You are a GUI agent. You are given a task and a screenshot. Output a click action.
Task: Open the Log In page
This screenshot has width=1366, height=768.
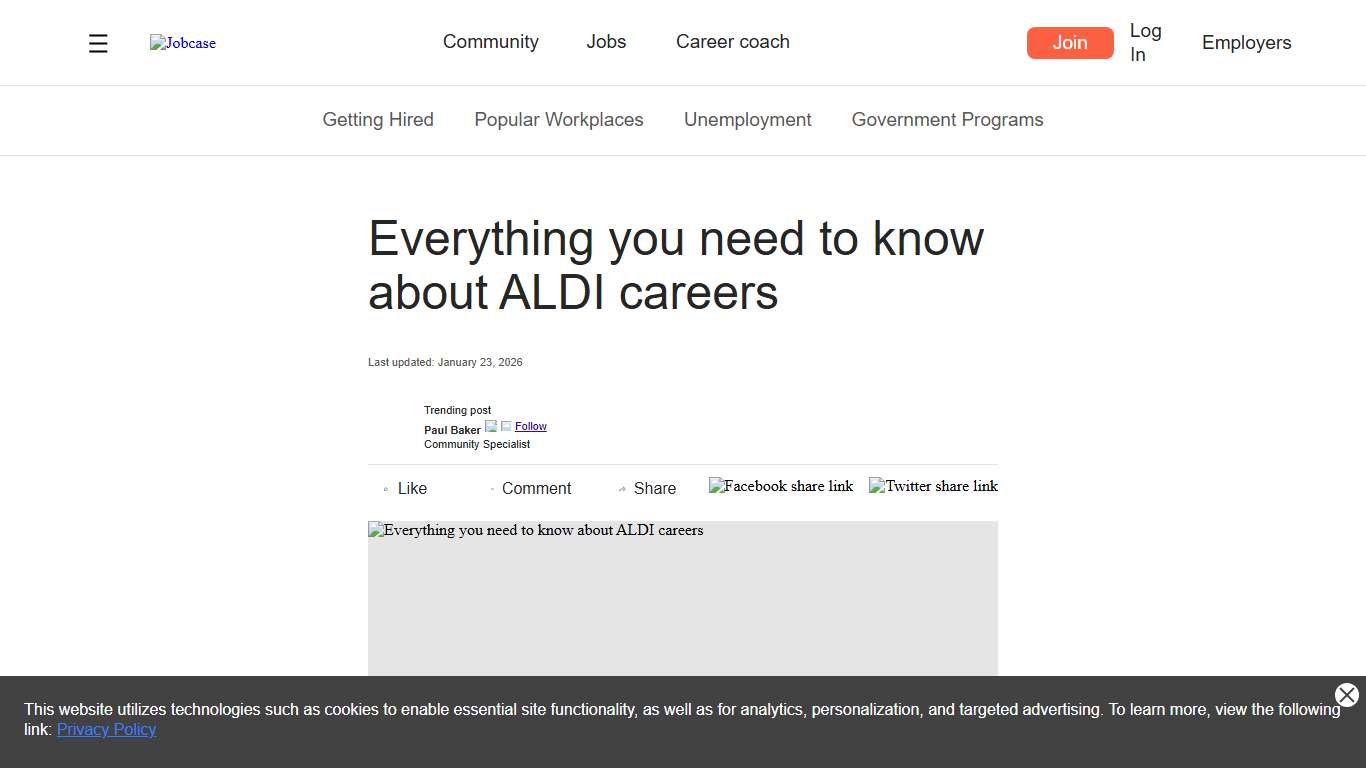click(x=1145, y=42)
